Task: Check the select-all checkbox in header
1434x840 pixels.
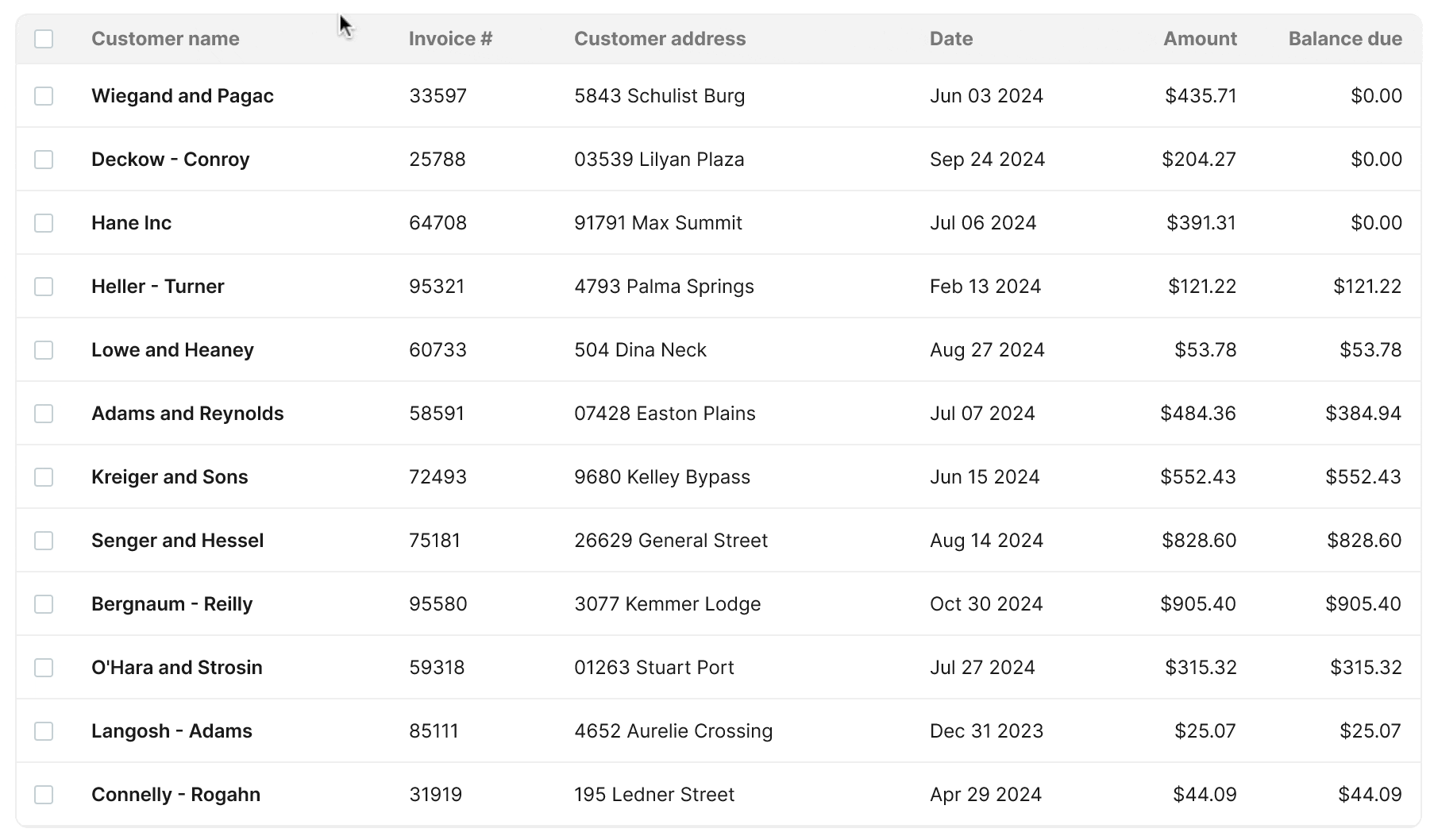Action: 44,38
